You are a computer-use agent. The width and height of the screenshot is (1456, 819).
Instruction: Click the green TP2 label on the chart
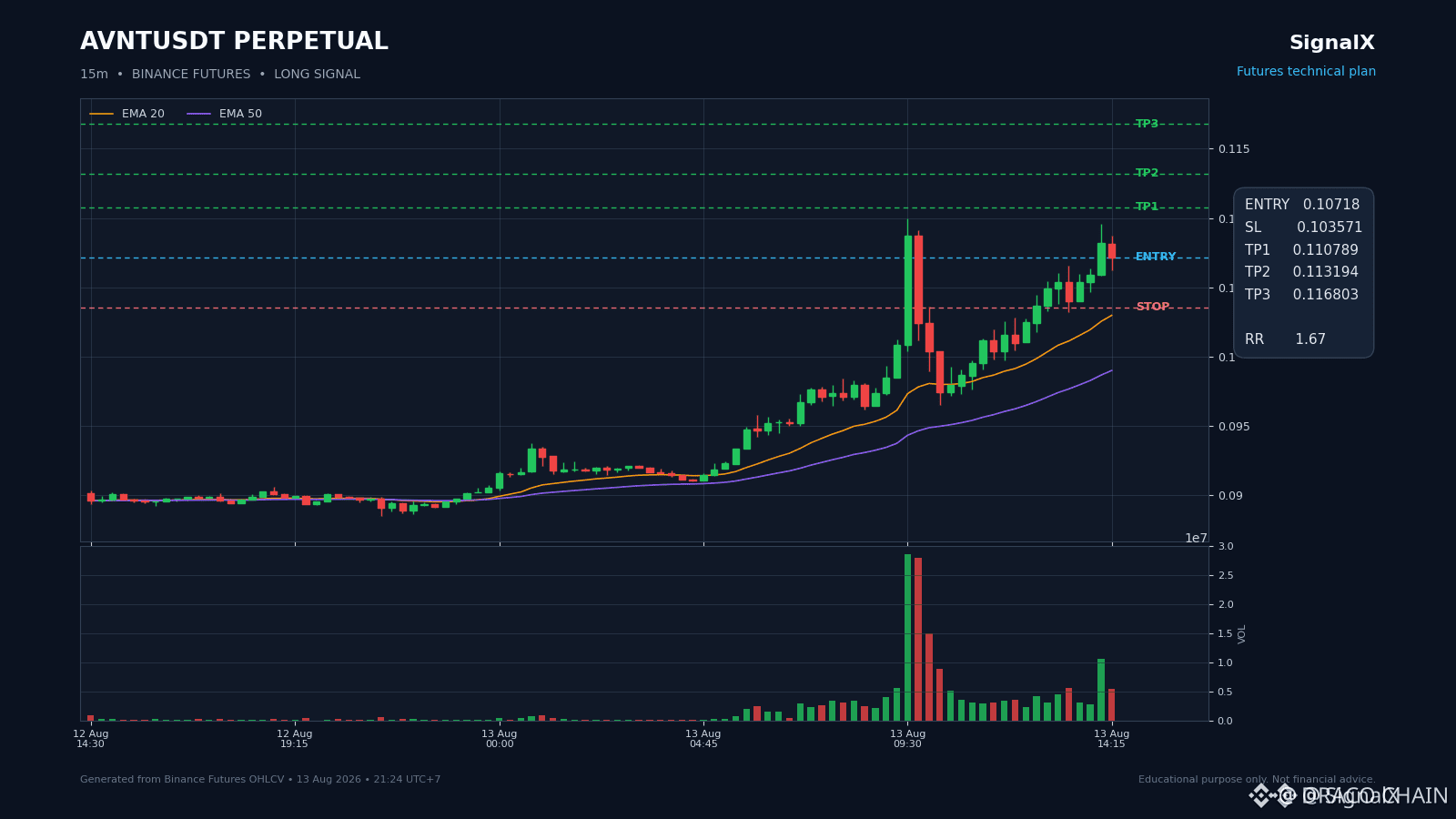[x=1147, y=173]
